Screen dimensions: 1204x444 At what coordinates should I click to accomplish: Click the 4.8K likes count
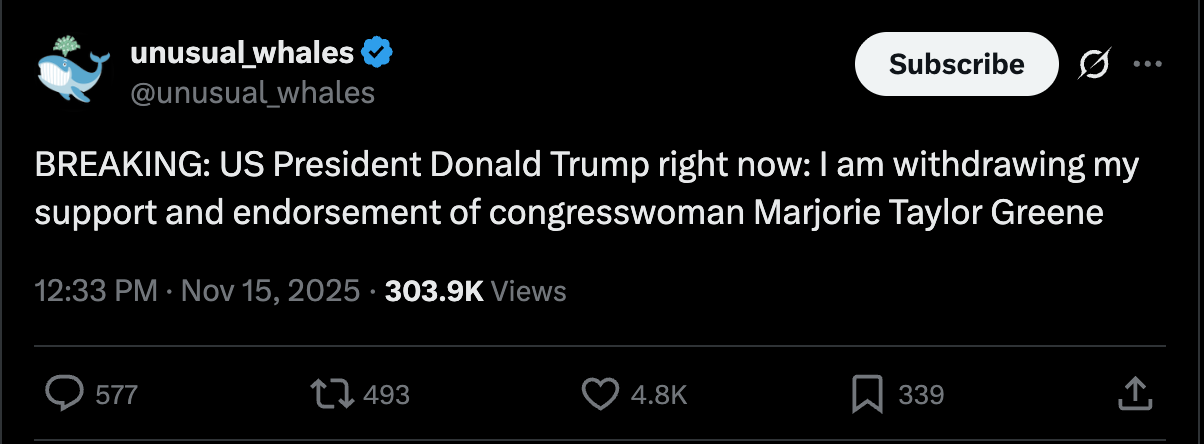pyautogui.click(x=659, y=395)
